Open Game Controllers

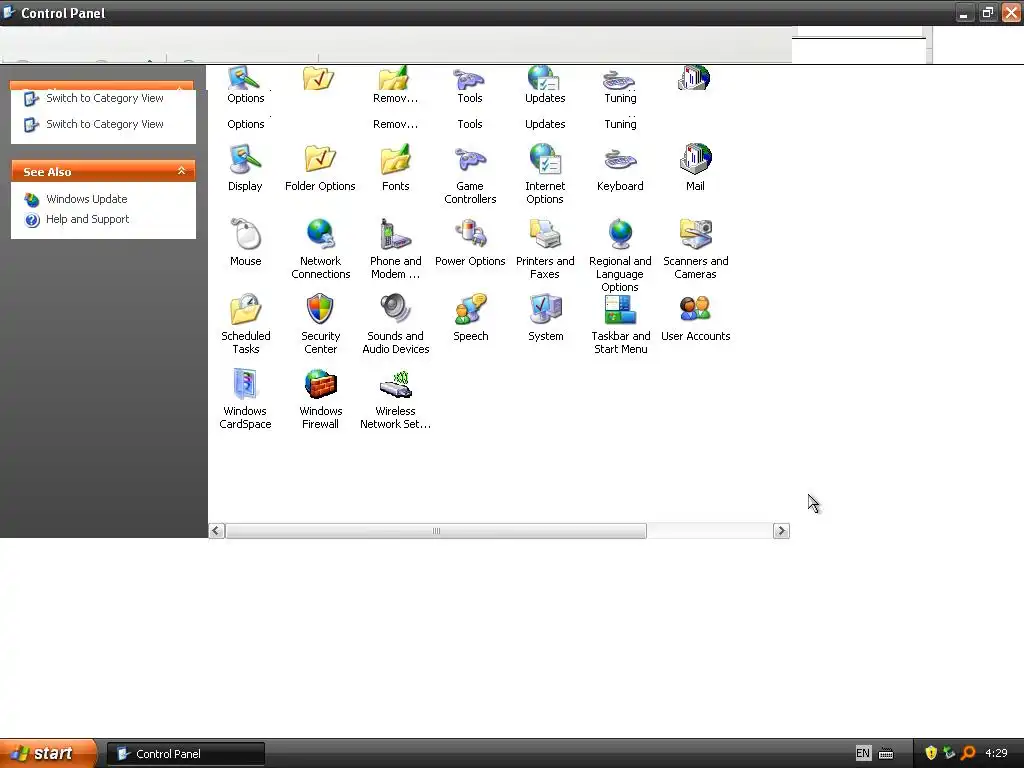coord(470,175)
